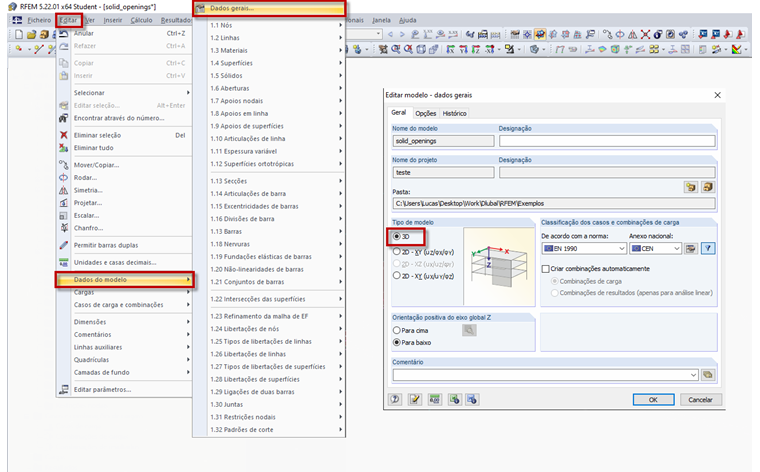Choose Dados do modelo in the Editar menu
The width and height of the screenshot is (760, 472).
(125, 280)
